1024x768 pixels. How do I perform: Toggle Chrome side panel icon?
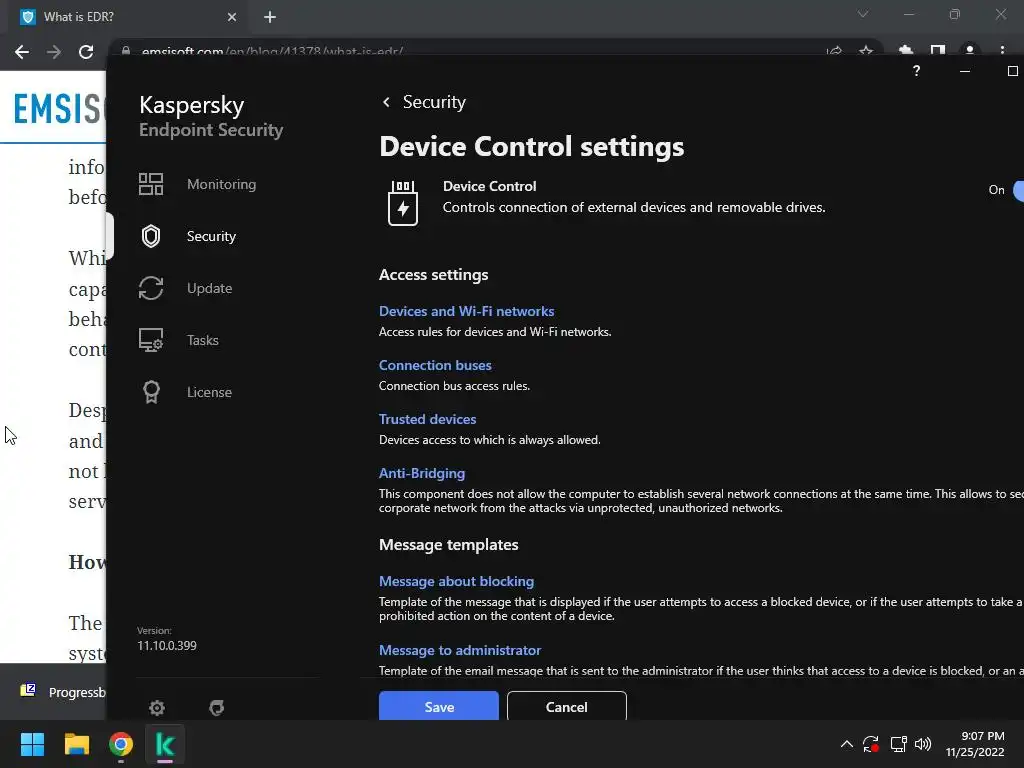(x=938, y=50)
